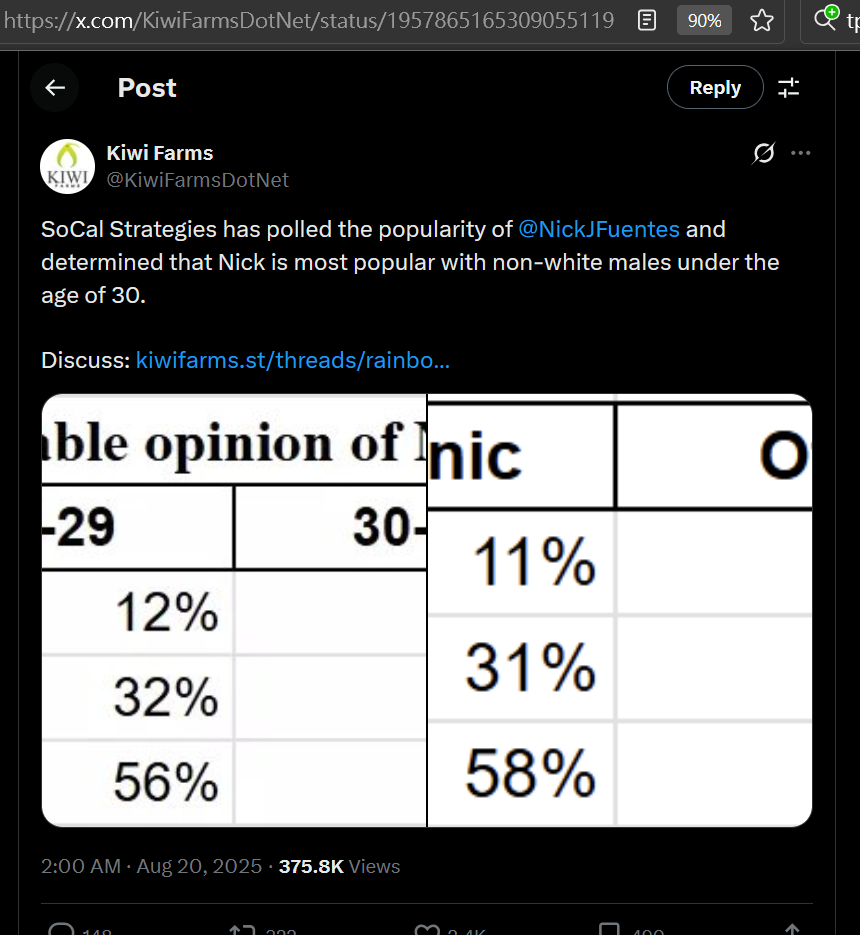This screenshot has height=935, width=860.
Task: Click the @KiwiFarmsDotNet handle
Action: (197, 180)
